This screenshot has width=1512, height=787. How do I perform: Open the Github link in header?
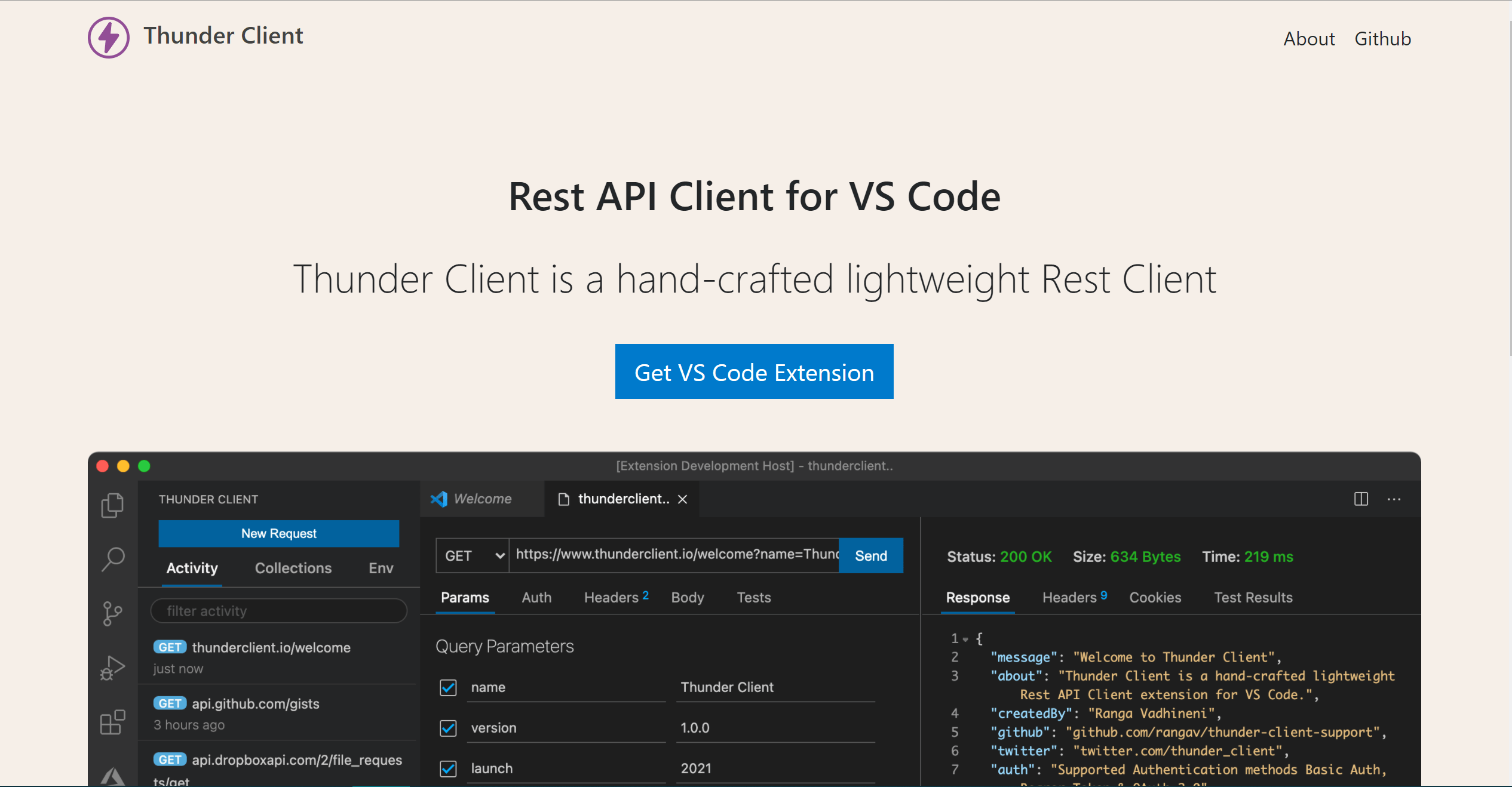pos(1382,39)
